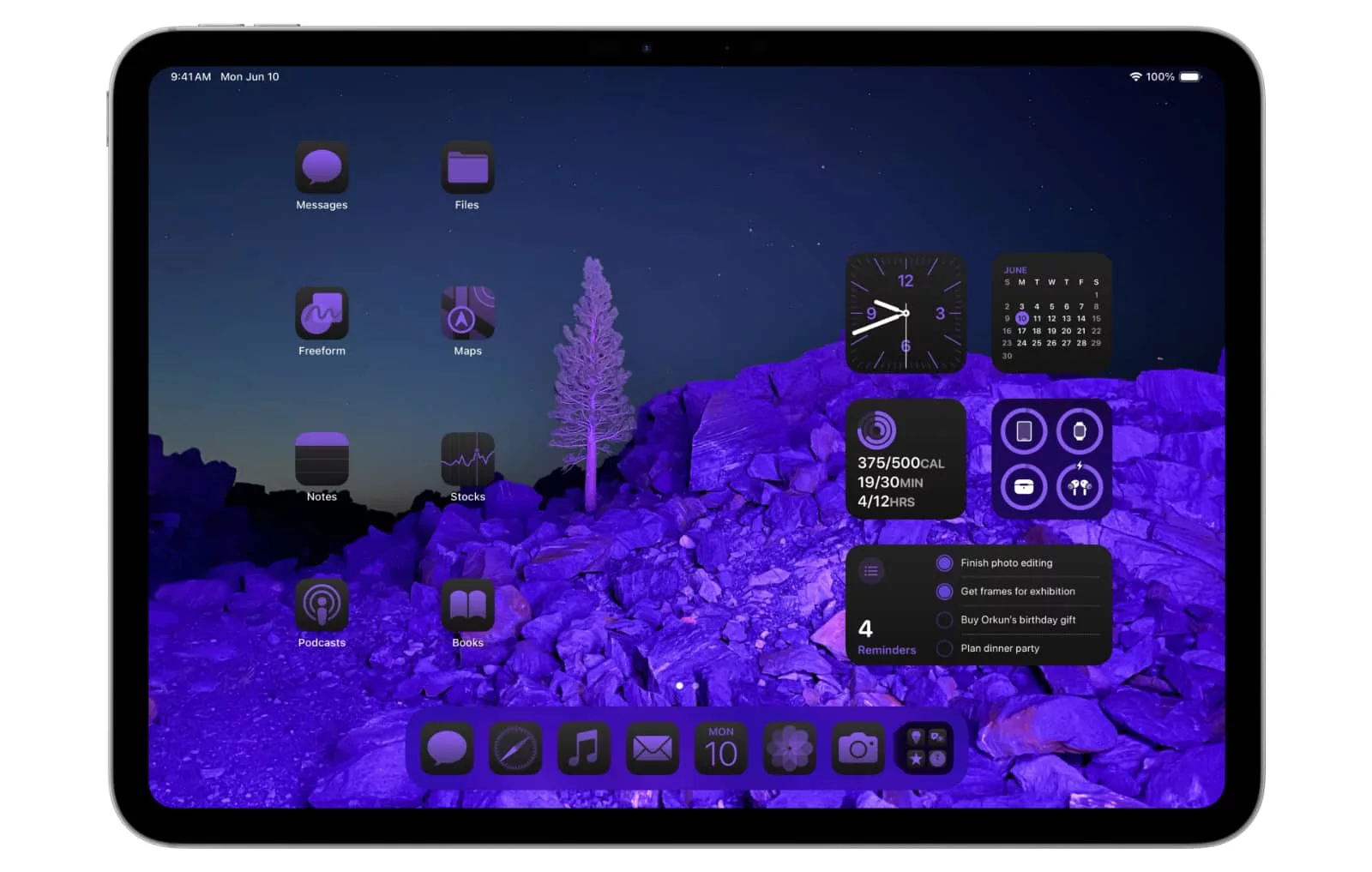This screenshot has height=872, width=1372.
Task: Open the Camera app in dock
Action: (x=857, y=749)
